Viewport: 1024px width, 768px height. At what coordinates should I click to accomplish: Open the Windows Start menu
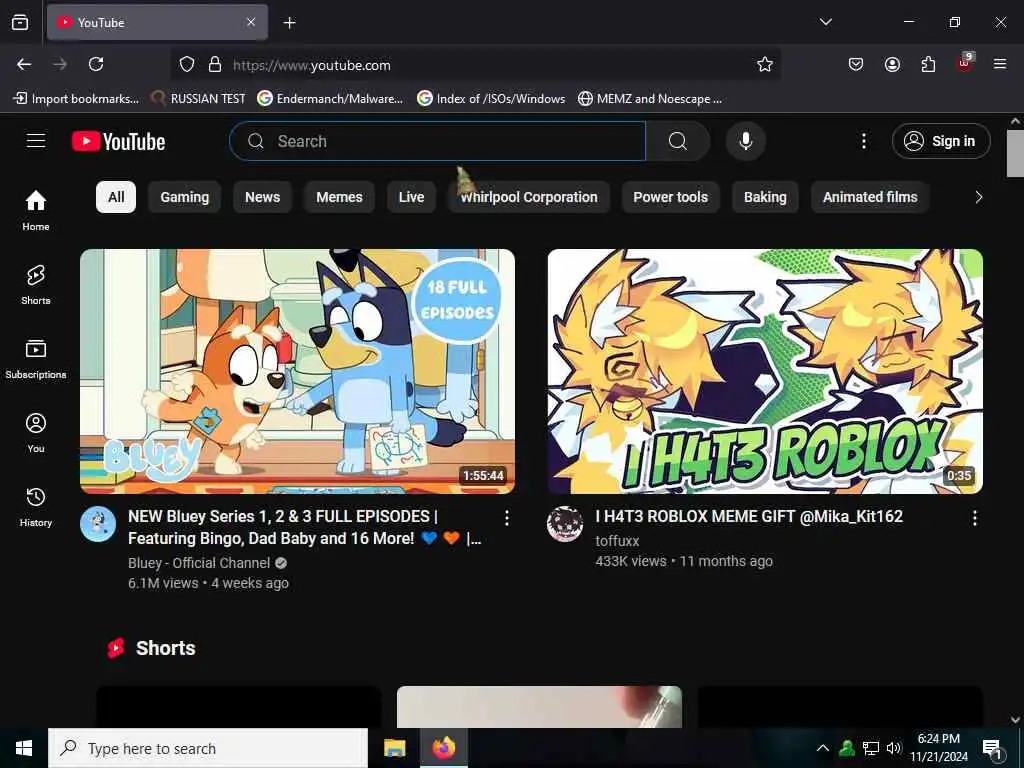click(24, 748)
